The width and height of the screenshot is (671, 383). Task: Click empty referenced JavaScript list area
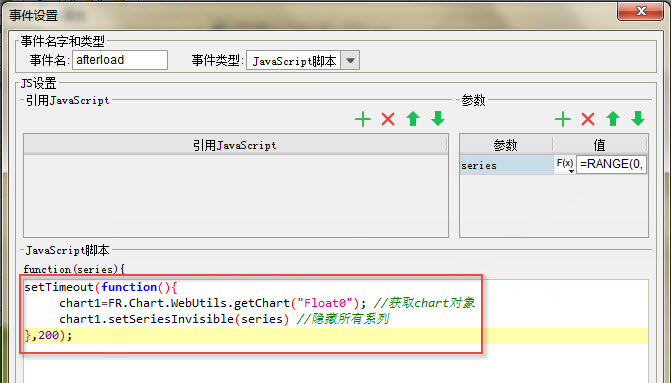pyautogui.click(x=236, y=195)
